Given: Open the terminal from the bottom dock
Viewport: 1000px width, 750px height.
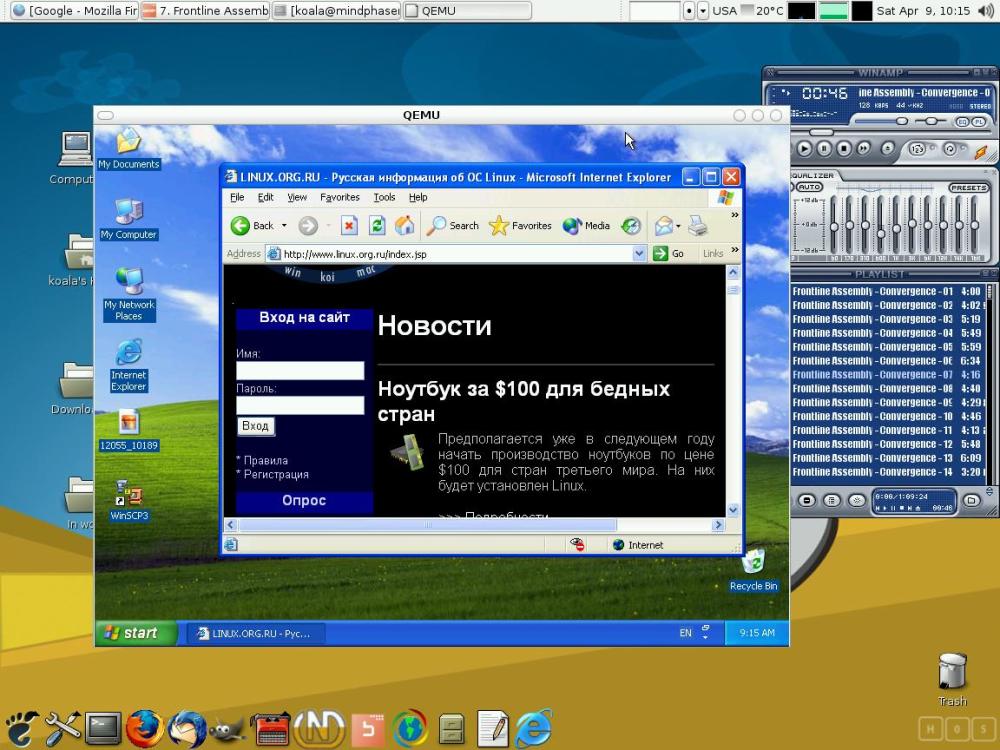Looking at the screenshot, I should coord(103,728).
